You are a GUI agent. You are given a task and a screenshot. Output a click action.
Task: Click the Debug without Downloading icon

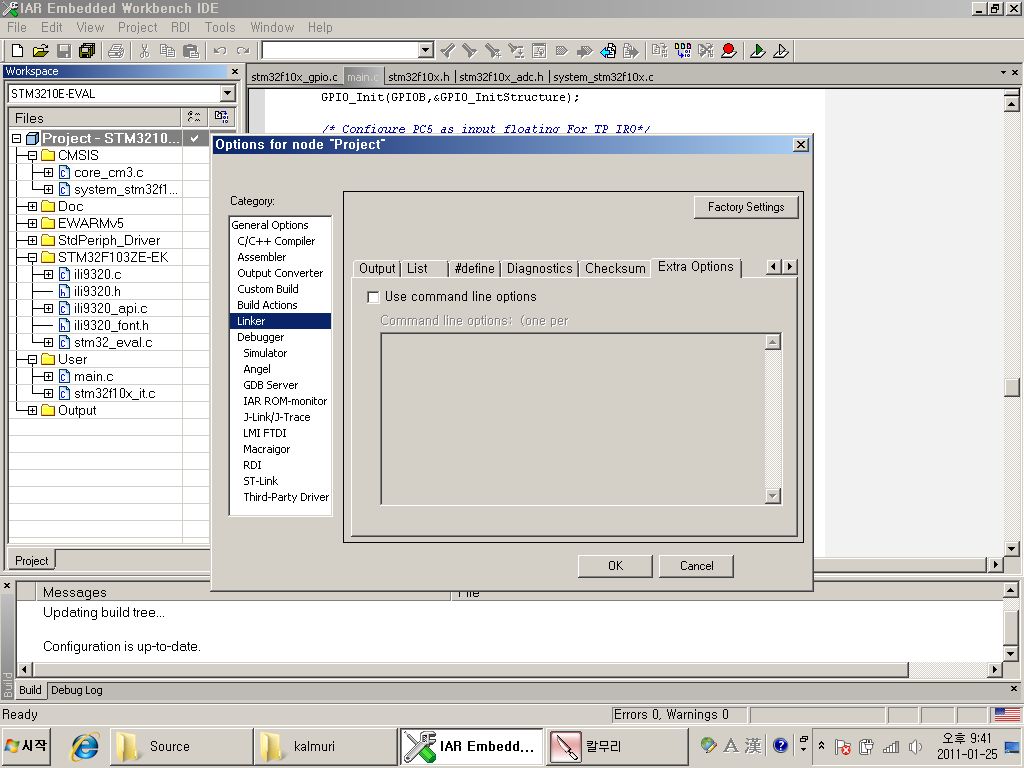pos(780,50)
